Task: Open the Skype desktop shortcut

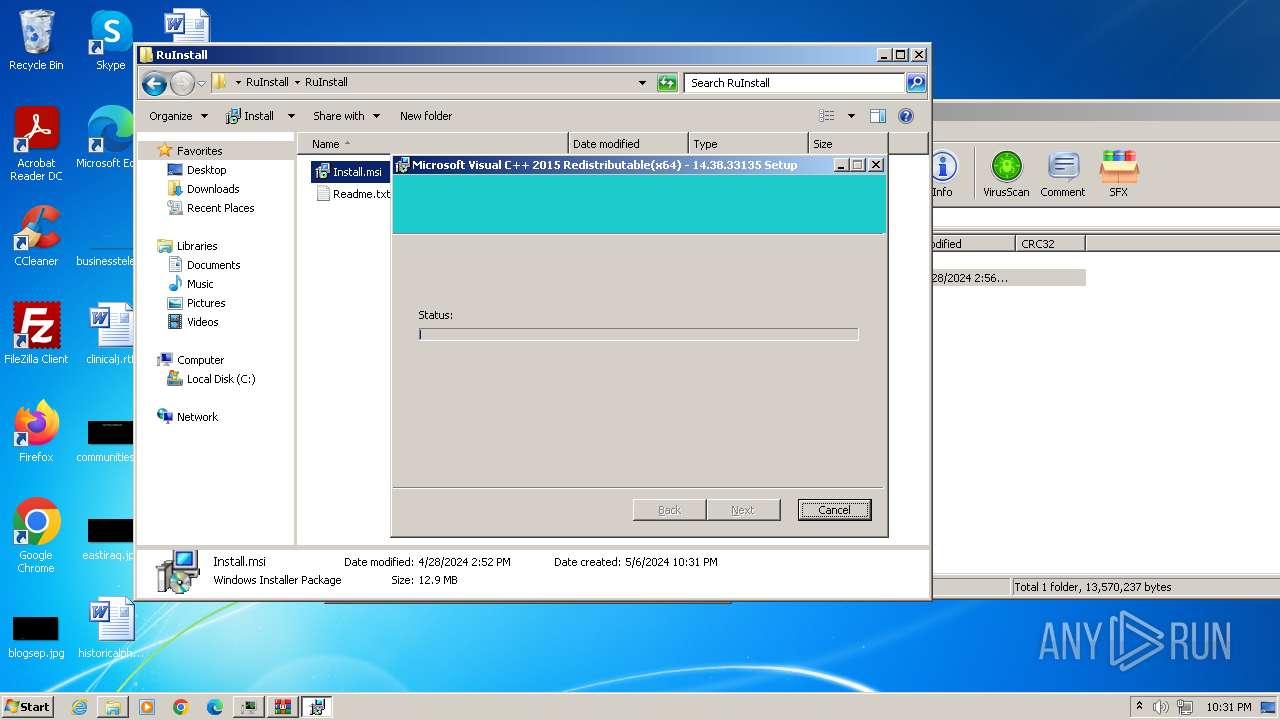Action: click(x=110, y=40)
